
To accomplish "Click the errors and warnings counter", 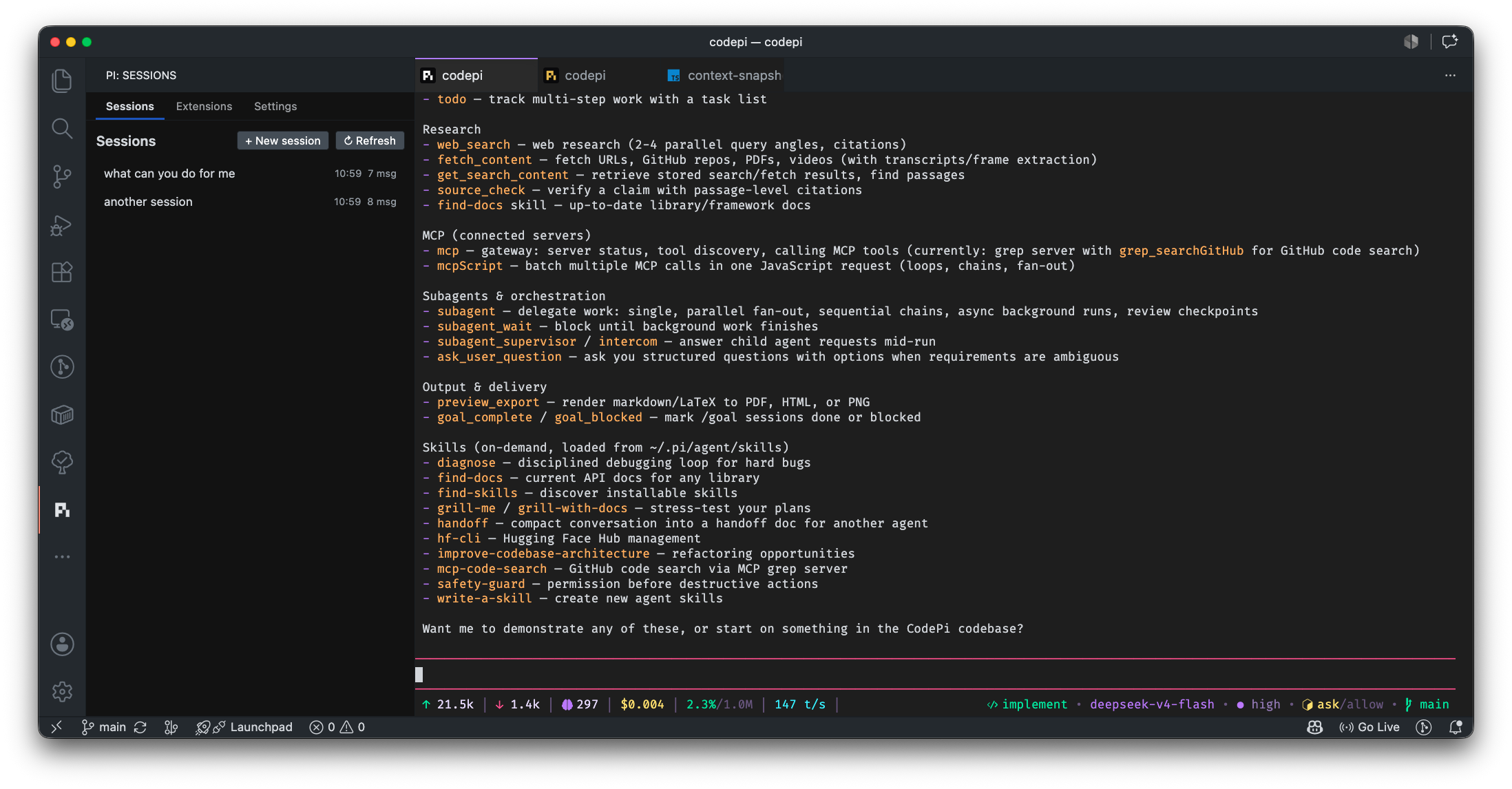I will pos(337,727).
